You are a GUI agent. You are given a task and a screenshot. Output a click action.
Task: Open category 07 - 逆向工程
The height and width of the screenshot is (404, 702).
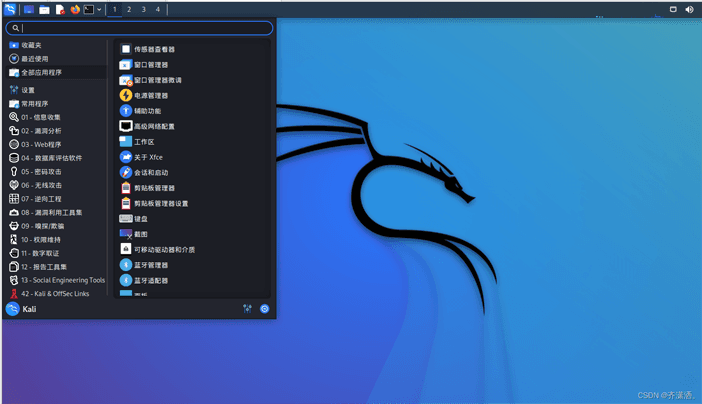(x=57, y=198)
